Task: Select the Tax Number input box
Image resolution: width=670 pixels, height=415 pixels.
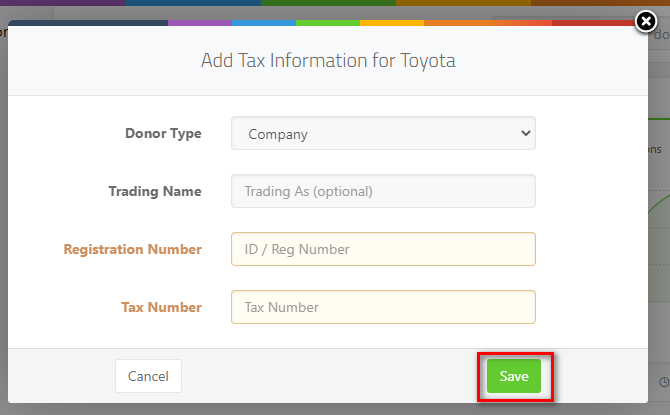Action: tap(383, 307)
